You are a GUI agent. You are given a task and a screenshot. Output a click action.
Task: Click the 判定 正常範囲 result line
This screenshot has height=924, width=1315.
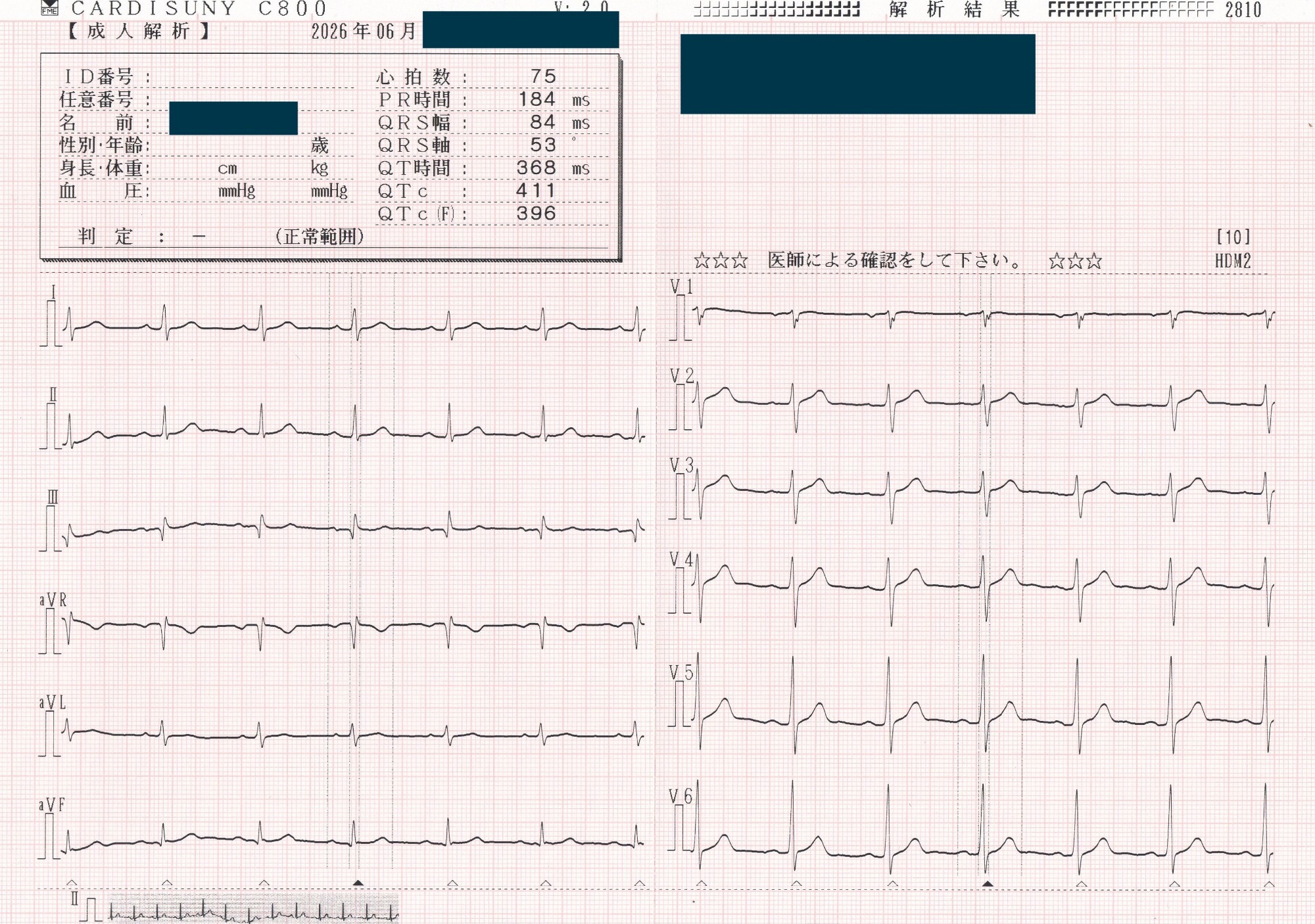click(x=221, y=237)
